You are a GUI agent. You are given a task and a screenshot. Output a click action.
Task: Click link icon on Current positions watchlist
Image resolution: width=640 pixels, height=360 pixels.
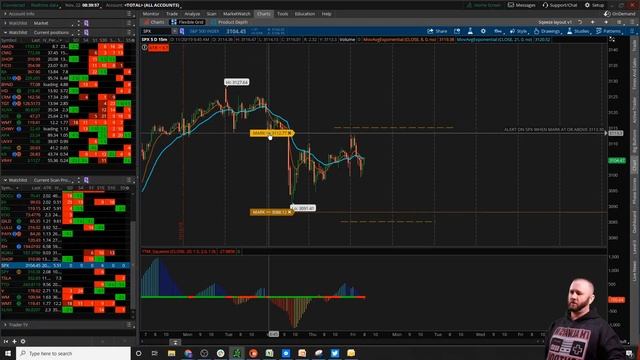86,32
